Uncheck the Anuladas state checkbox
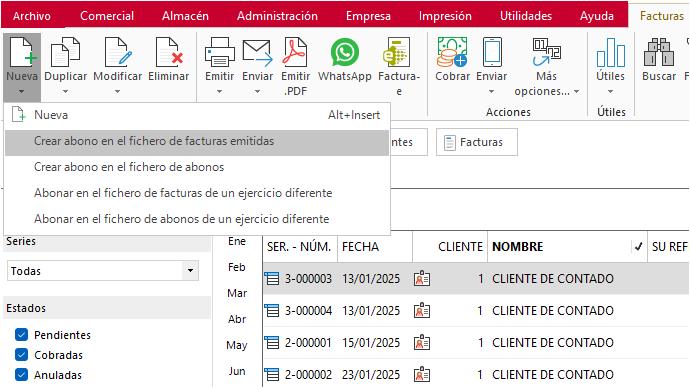Screen dimensions: 690x388 click(x=21, y=374)
